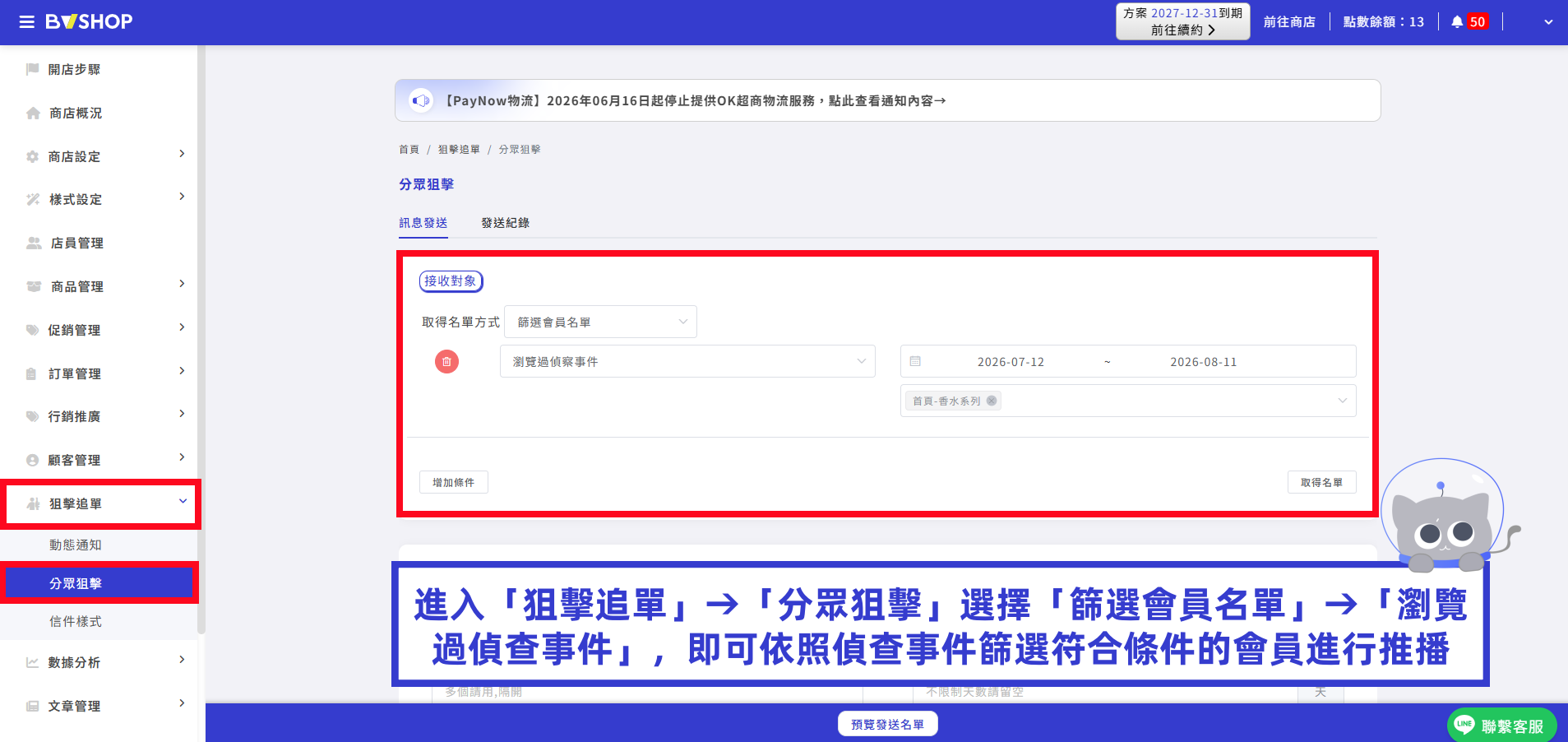
Task: Click the 開店步驟 flag icon
Action: pyautogui.click(x=33, y=69)
